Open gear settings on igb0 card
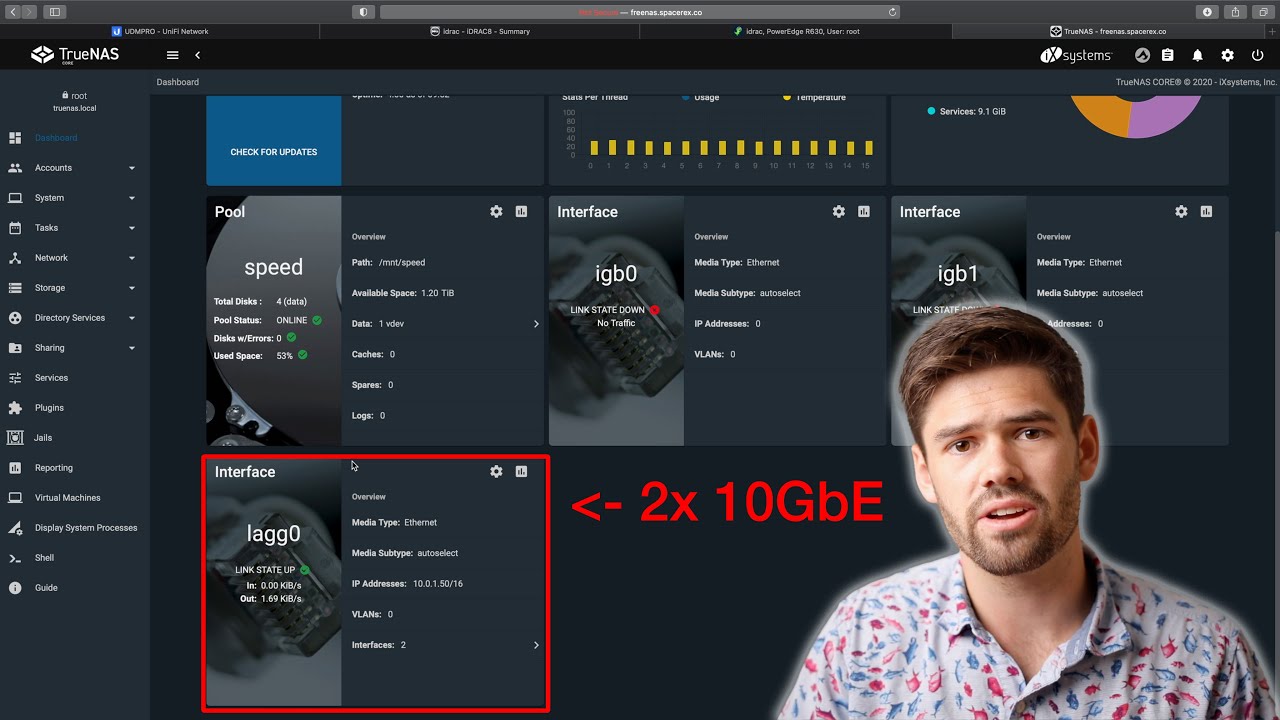The image size is (1280, 720). [839, 212]
